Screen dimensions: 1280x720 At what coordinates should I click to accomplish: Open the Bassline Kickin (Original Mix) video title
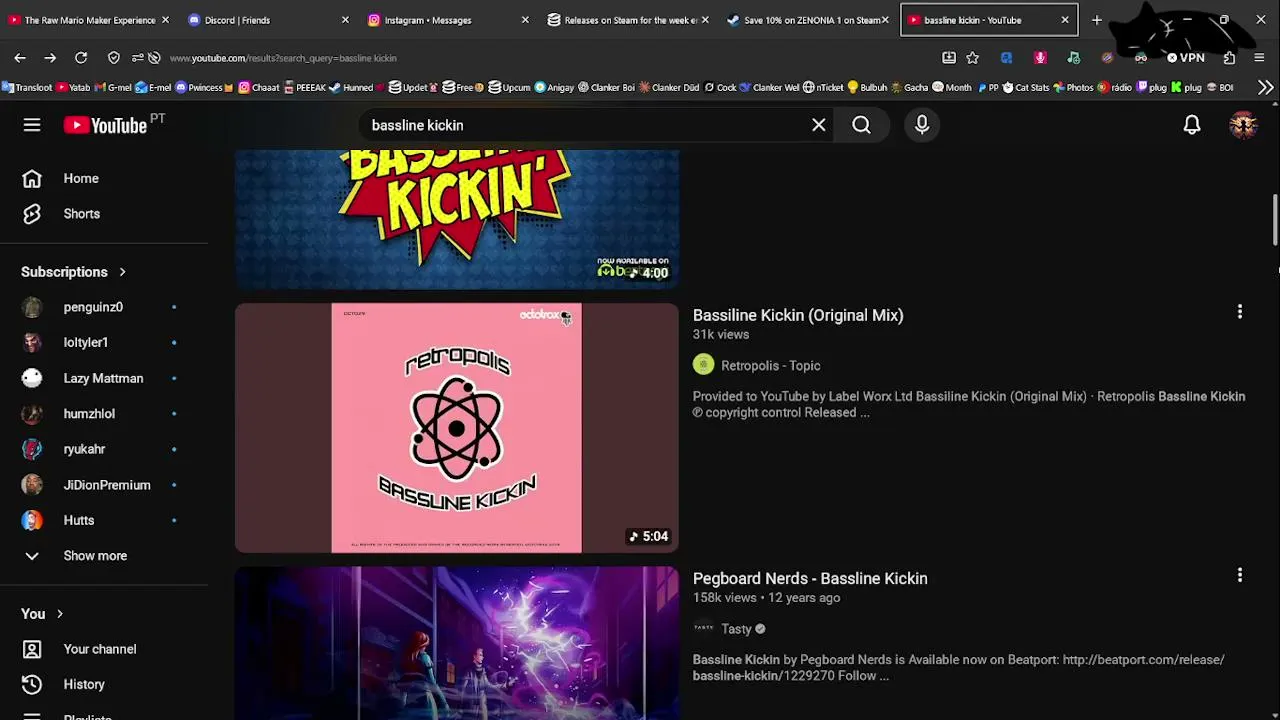pos(798,315)
